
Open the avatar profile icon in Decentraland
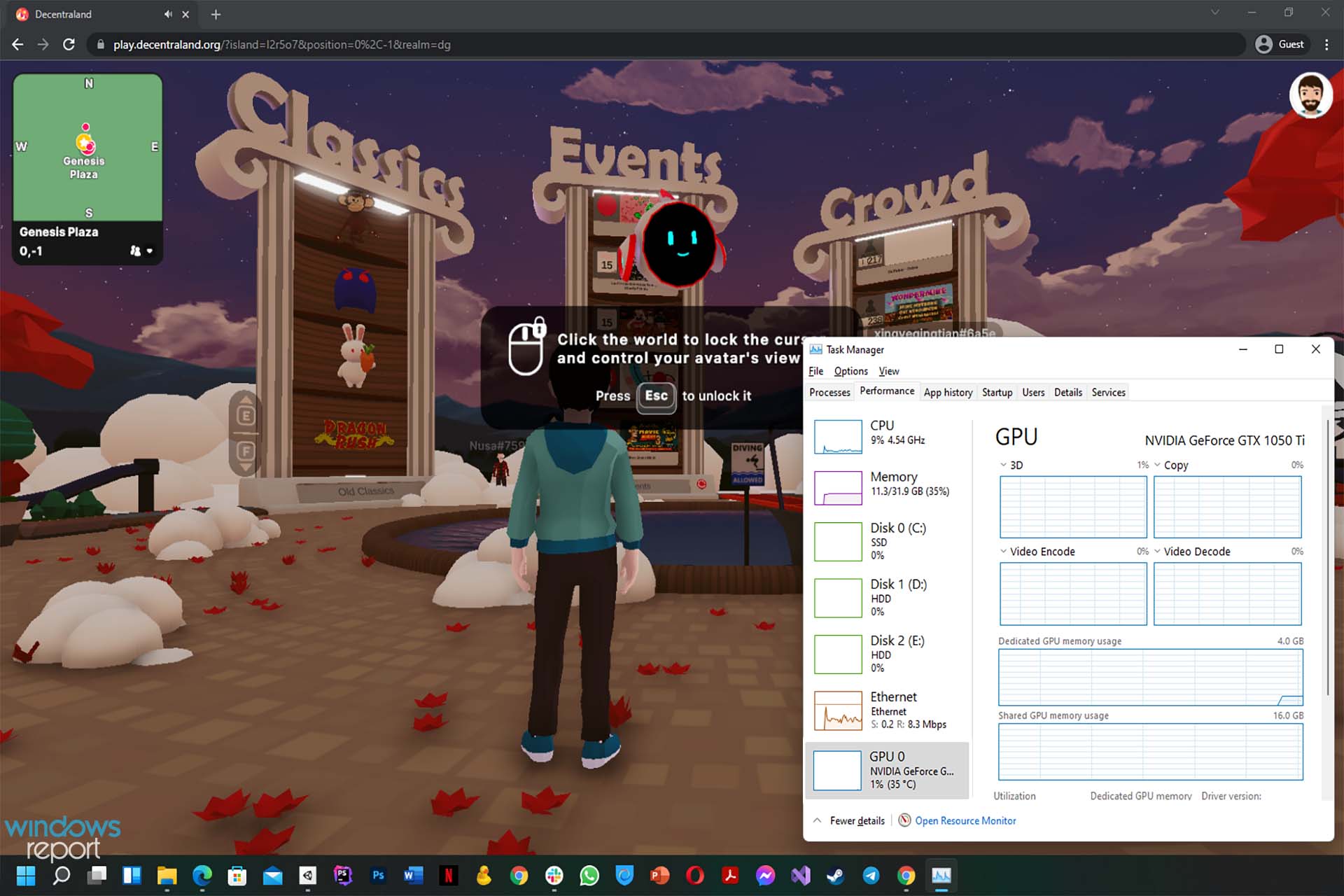[x=1310, y=96]
